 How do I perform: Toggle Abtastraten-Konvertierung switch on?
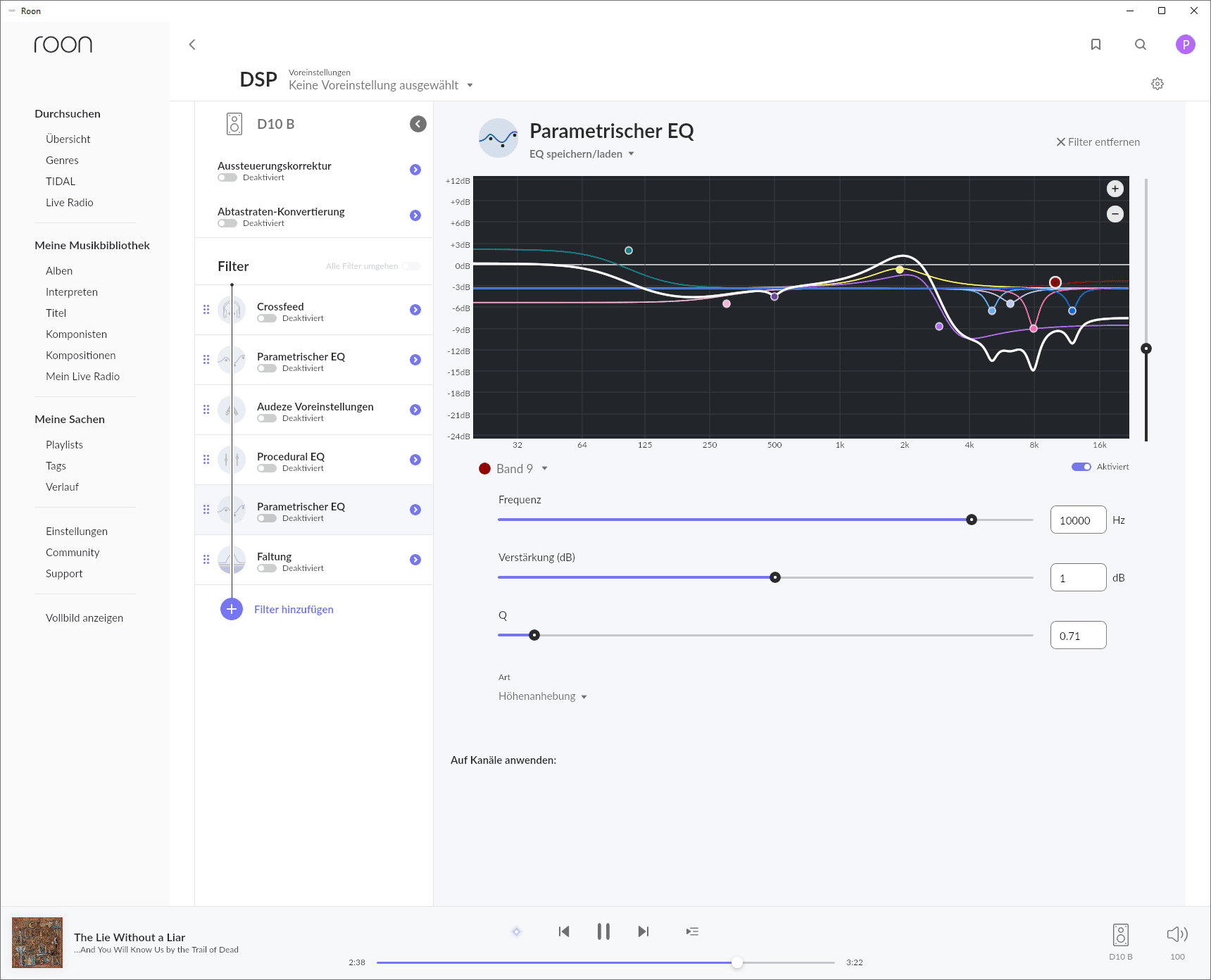point(227,223)
